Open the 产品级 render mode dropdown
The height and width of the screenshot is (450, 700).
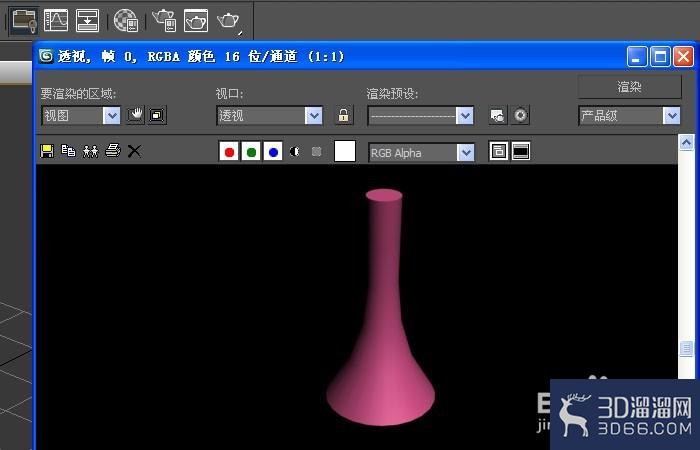point(629,116)
